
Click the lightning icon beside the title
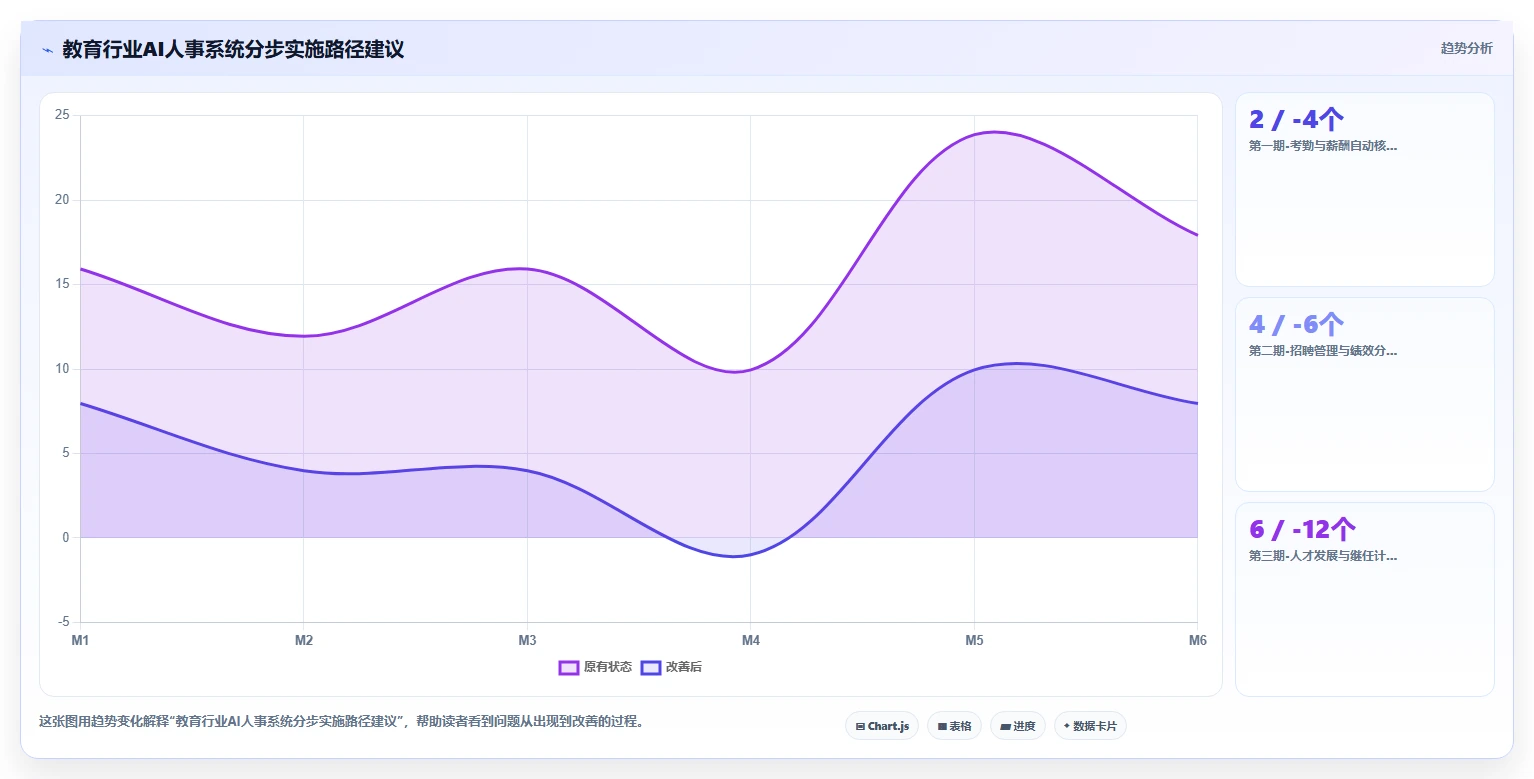point(47,49)
